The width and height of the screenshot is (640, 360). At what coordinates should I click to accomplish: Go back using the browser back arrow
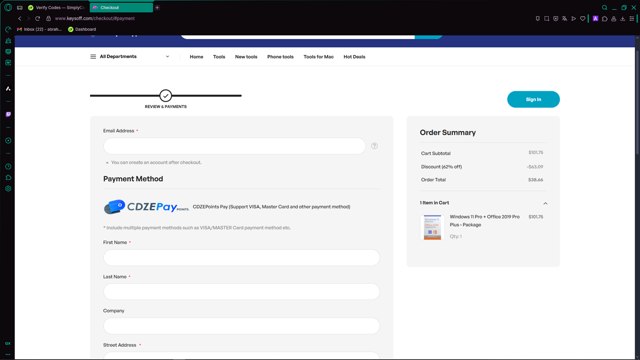pos(20,18)
